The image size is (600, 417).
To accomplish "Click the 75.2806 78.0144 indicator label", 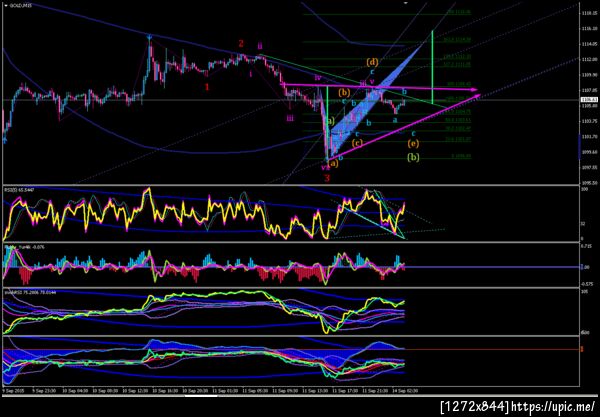I will (30, 292).
